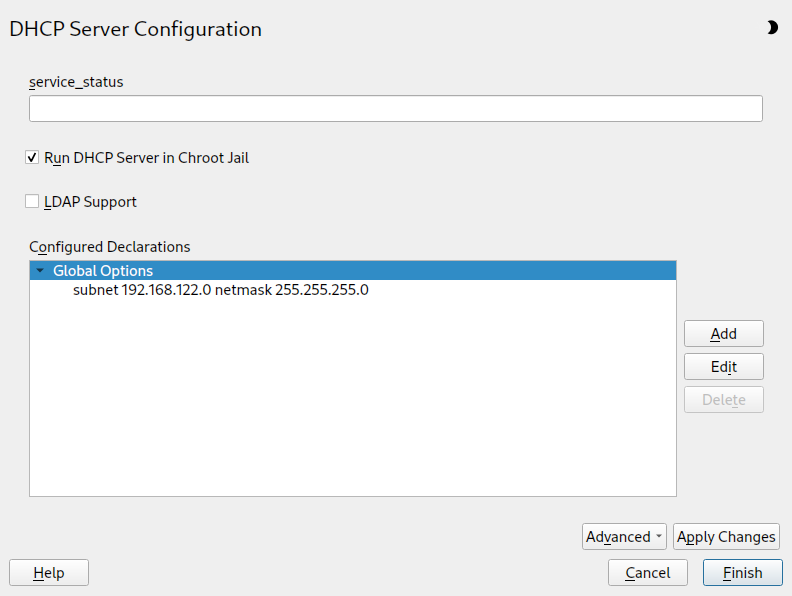The width and height of the screenshot is (792, 596).
Task: Select the Global Options declaration row
Action: pos(103,271)
